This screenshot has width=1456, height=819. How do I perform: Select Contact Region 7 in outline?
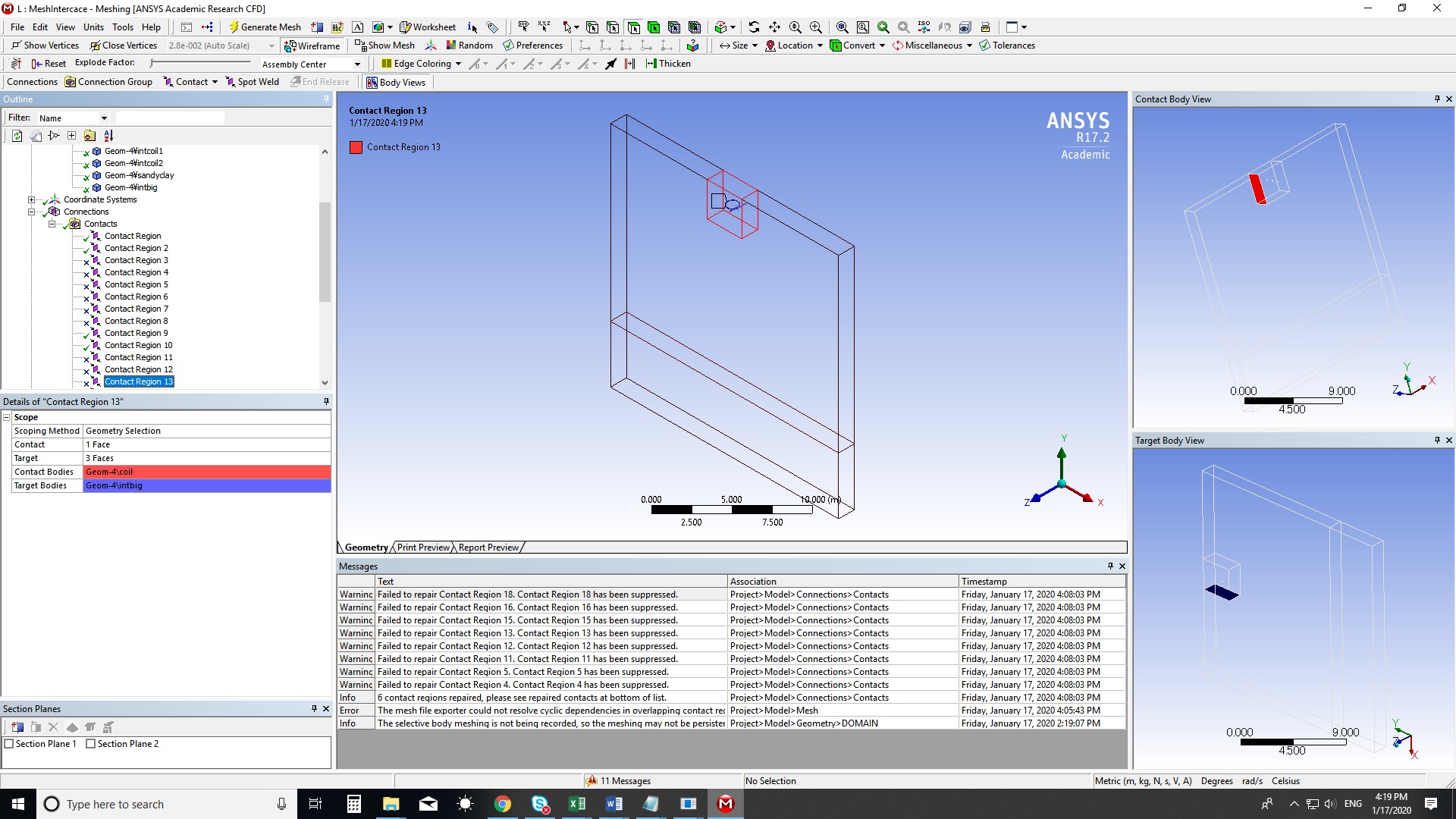(136, 309)
